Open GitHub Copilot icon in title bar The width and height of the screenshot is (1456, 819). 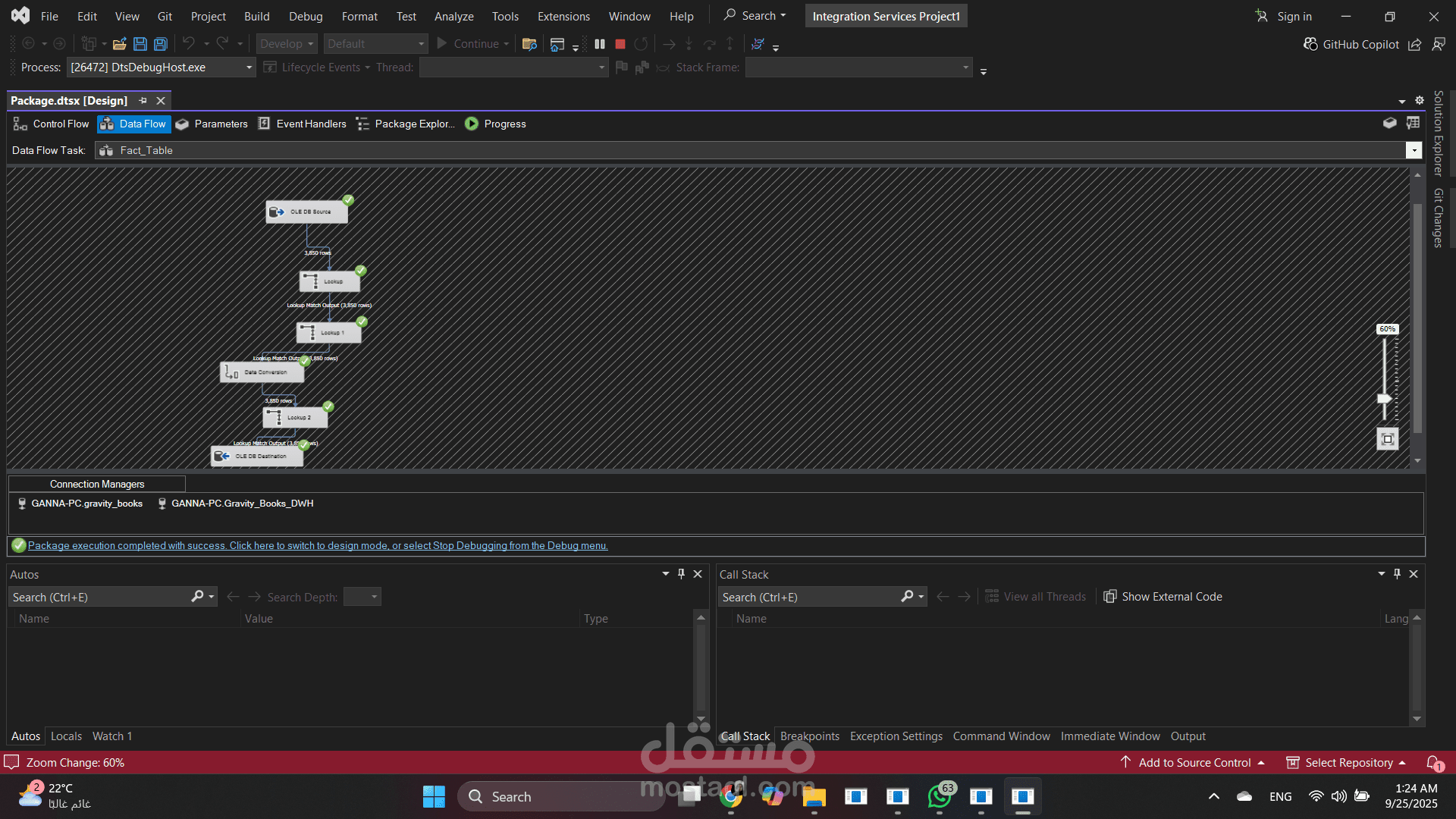point(1310,44)
